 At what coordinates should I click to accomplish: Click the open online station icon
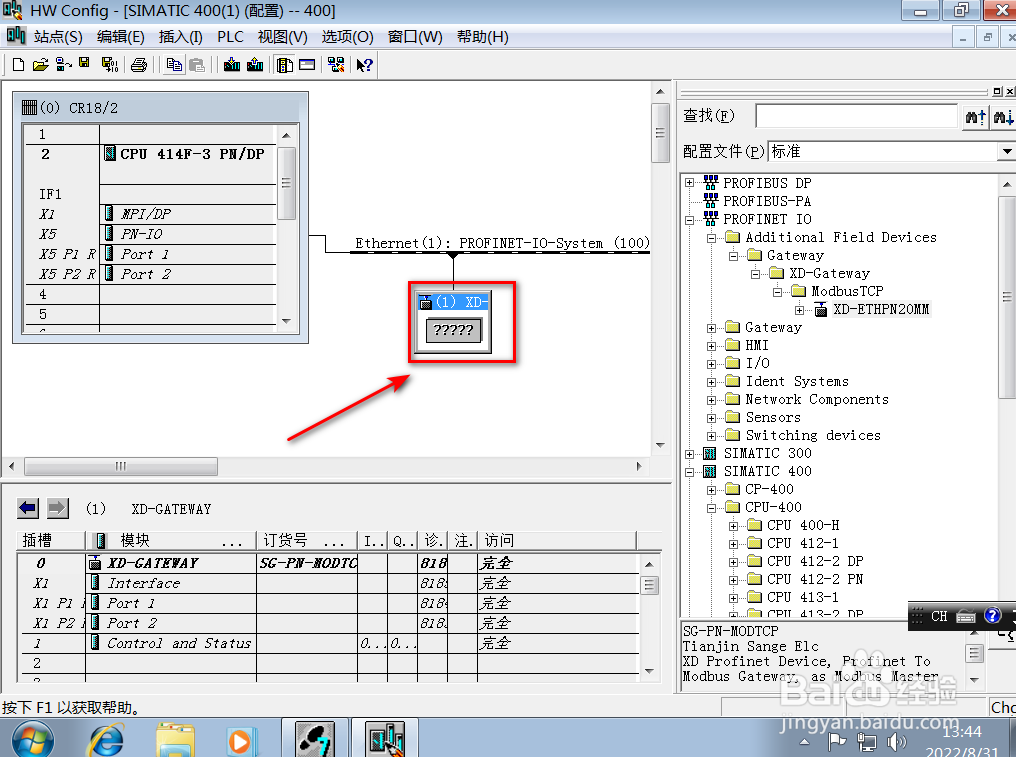(x=63, y=65)
